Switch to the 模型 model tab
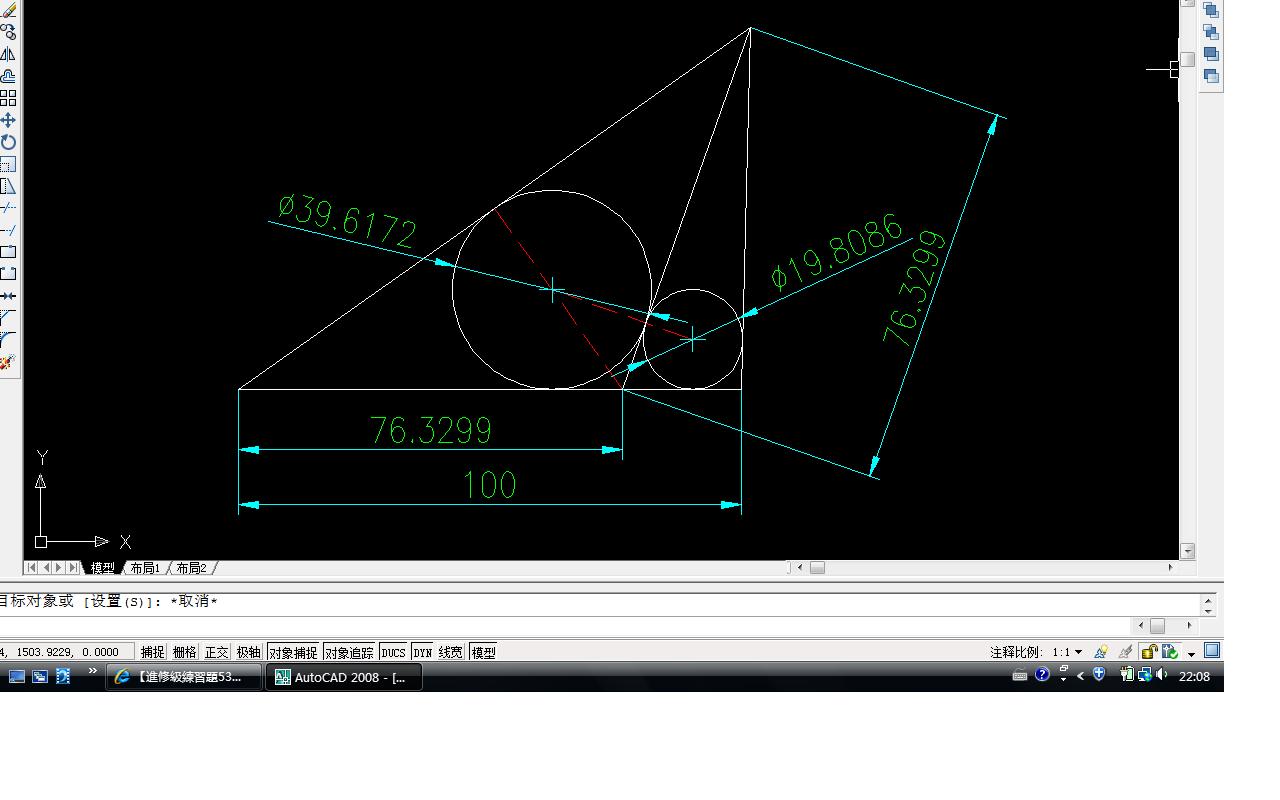 coord(103,568)
